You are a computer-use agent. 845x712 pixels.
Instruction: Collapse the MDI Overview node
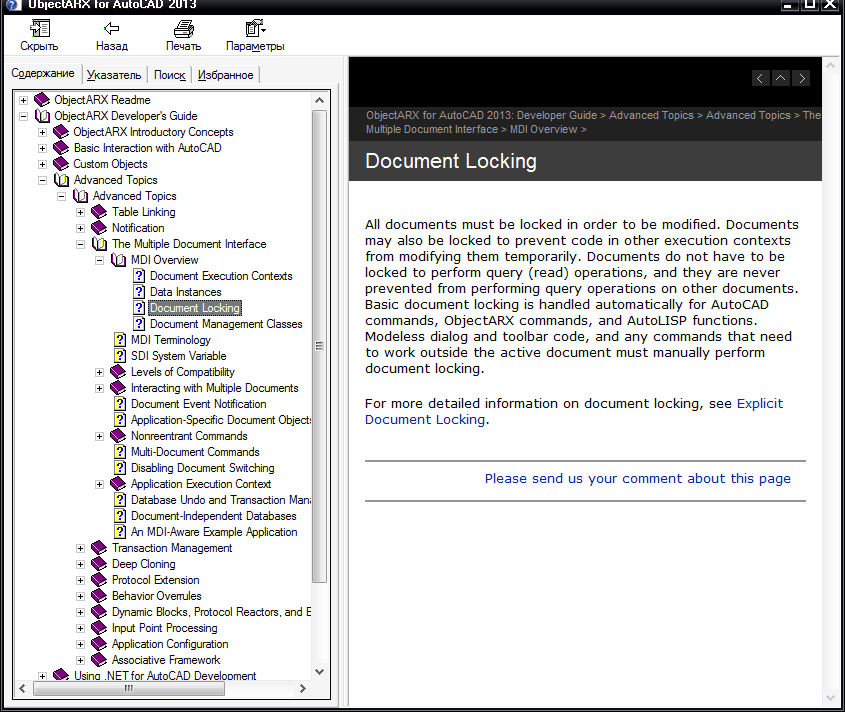pos(100,260)
